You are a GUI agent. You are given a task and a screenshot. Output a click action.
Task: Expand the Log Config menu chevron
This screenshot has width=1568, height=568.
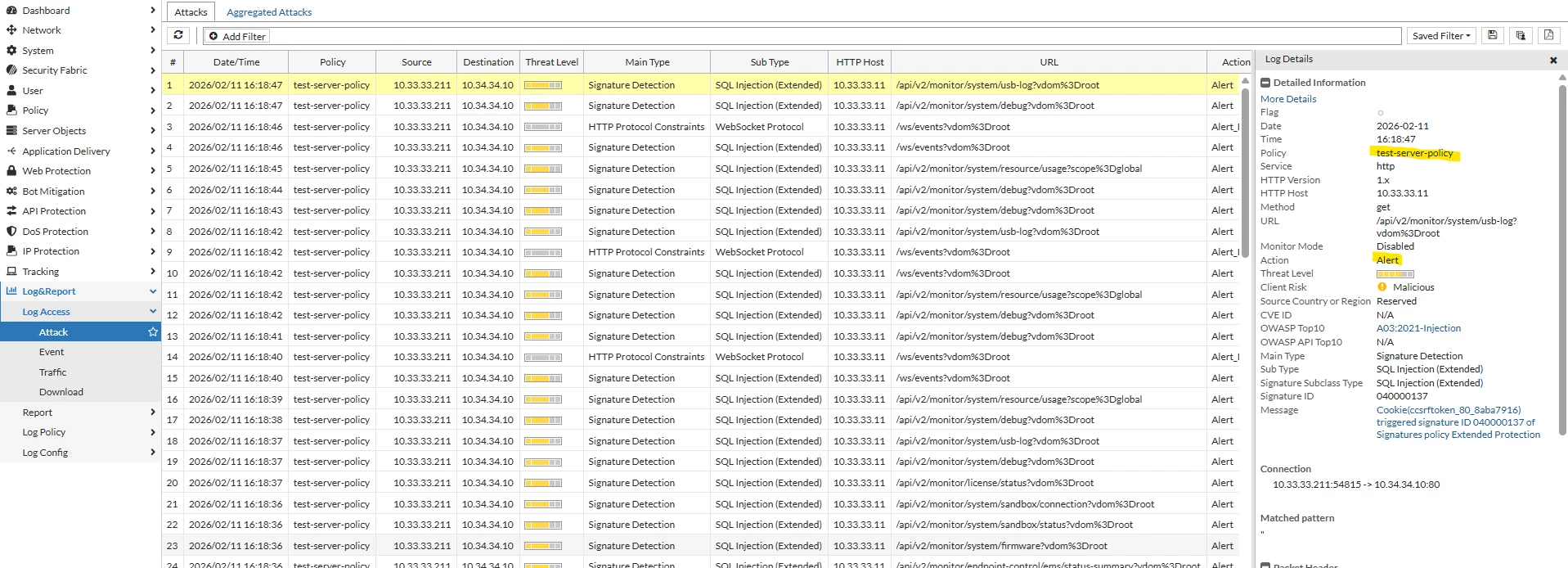(153, 453)
